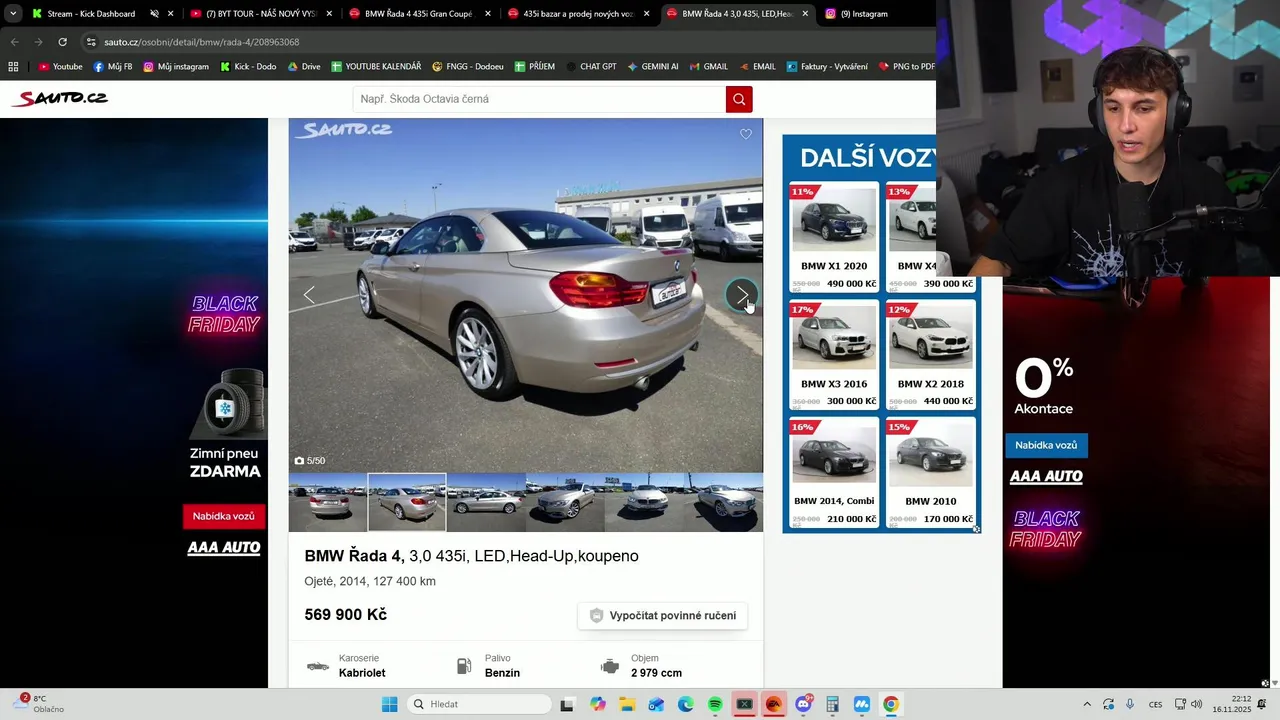The image size is (1280, 720).
Task: Open the Drive bookmark
Action: tap(304, 67)
